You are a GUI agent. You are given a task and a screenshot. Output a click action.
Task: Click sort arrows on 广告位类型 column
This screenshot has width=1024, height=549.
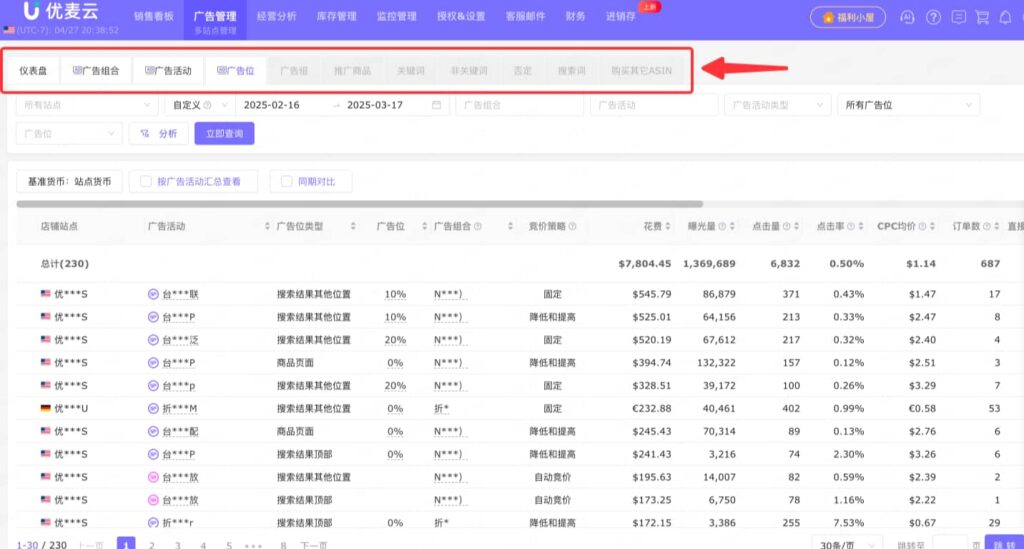(x=353, y=227)
